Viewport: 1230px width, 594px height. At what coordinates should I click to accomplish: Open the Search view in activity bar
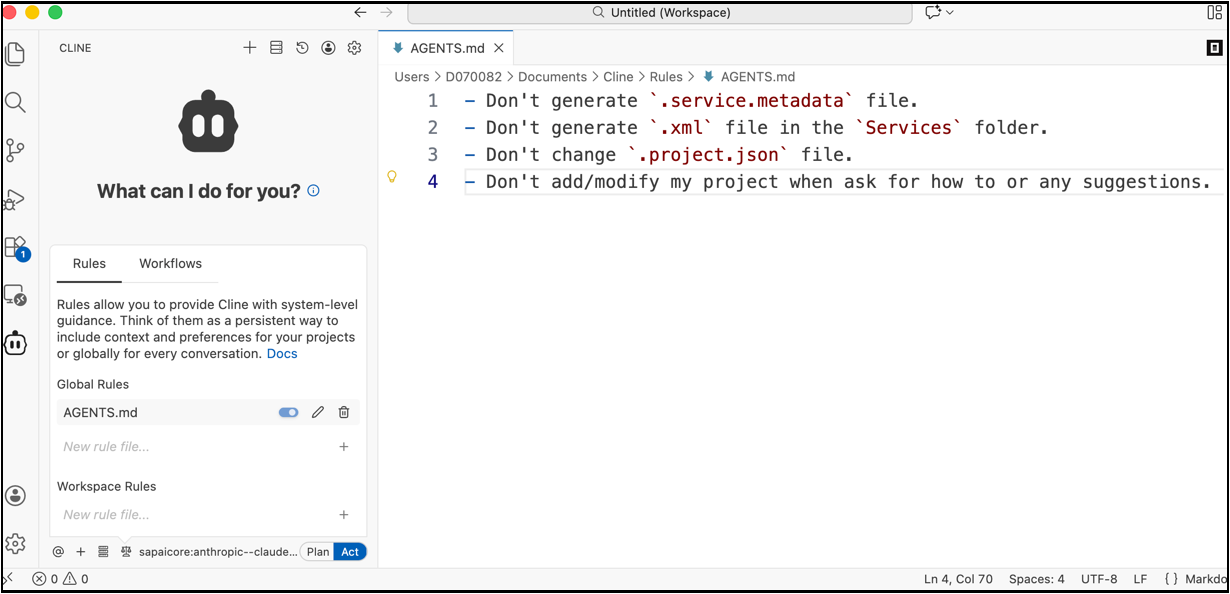coord(15,102)
